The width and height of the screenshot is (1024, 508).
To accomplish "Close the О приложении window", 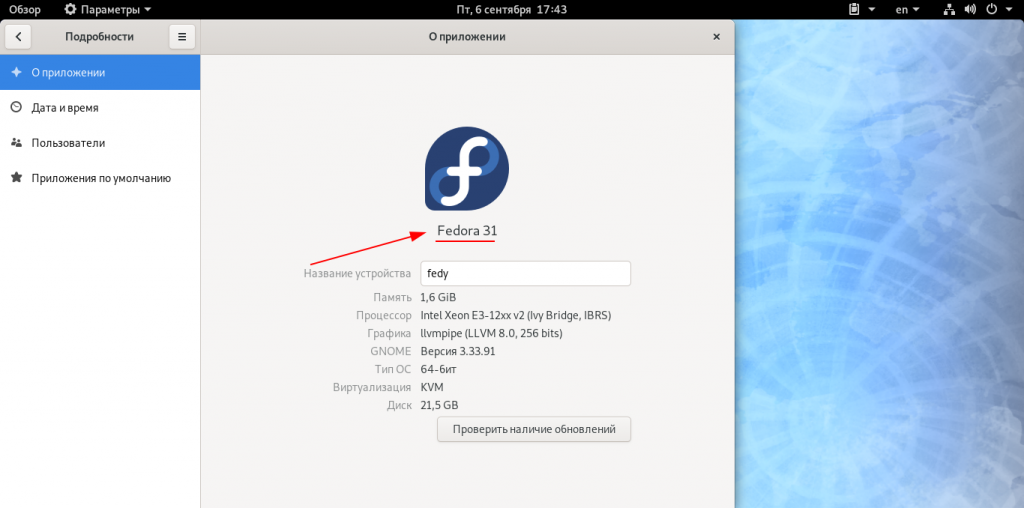I will pos(716,37).
